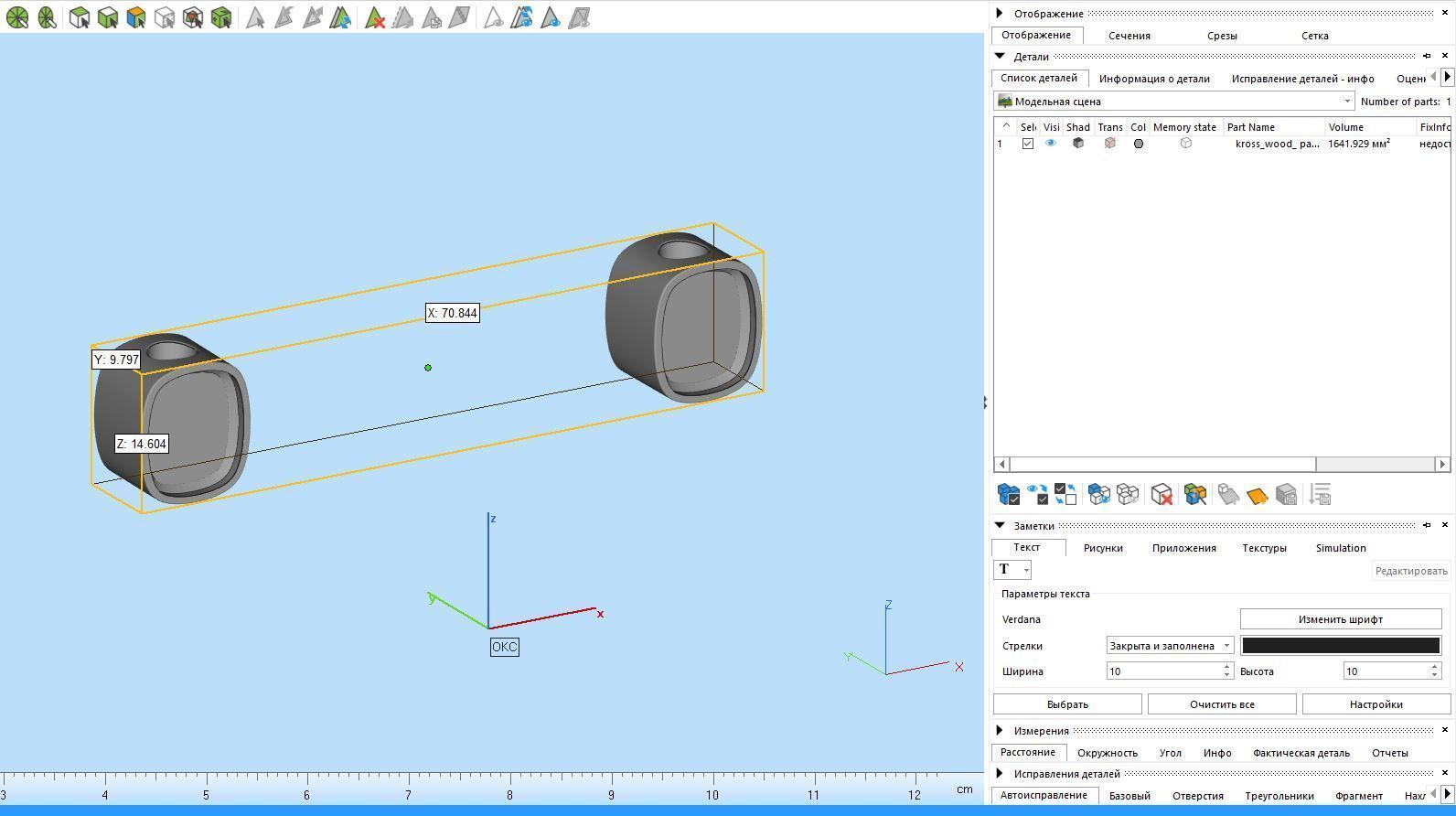This screenshot has width=1456, height=816.
Task: Collapse the Заметки panel
Action: pos(1000,525)
